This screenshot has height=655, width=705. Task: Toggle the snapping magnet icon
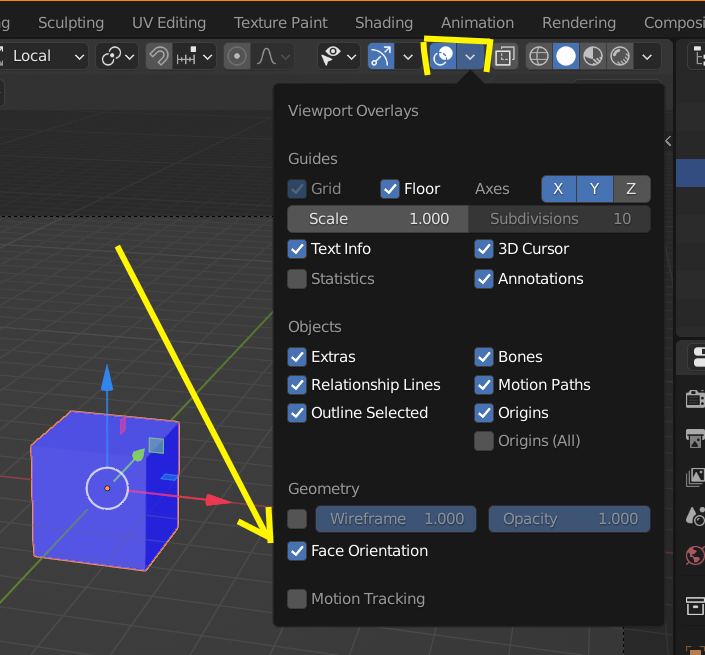159,57
